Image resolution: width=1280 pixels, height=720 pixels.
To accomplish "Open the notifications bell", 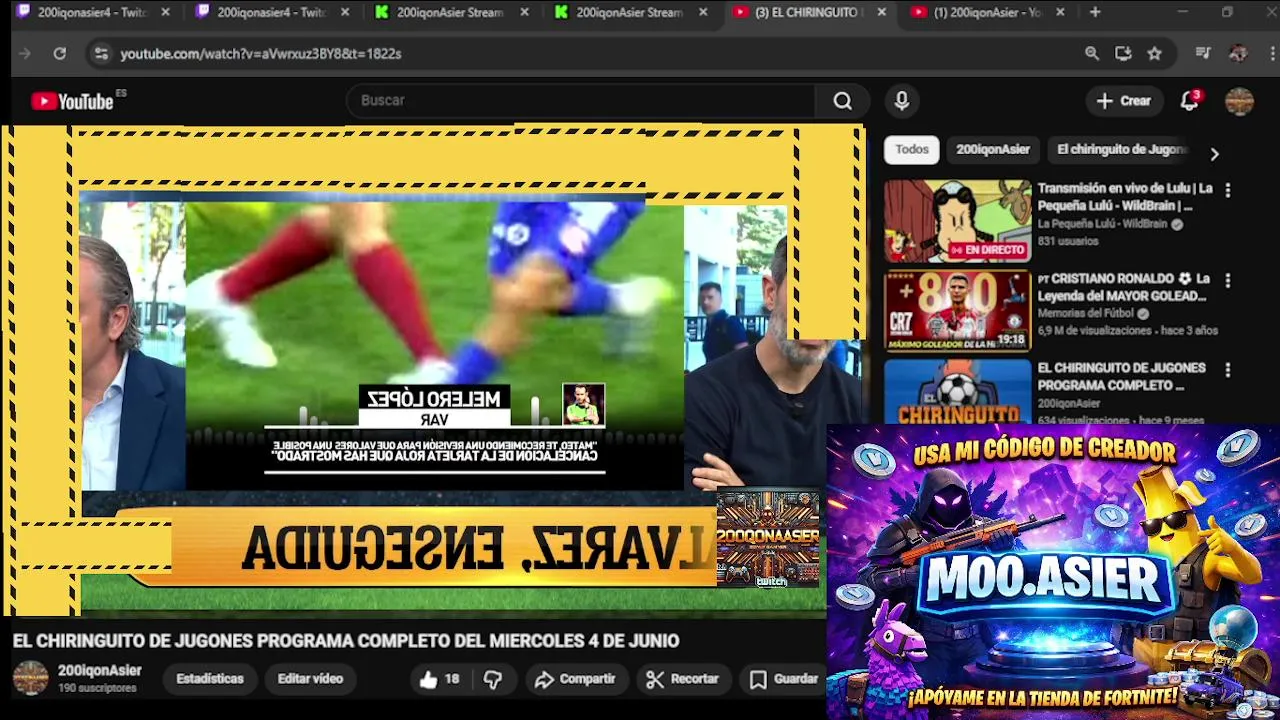I will coord(1189,101).
